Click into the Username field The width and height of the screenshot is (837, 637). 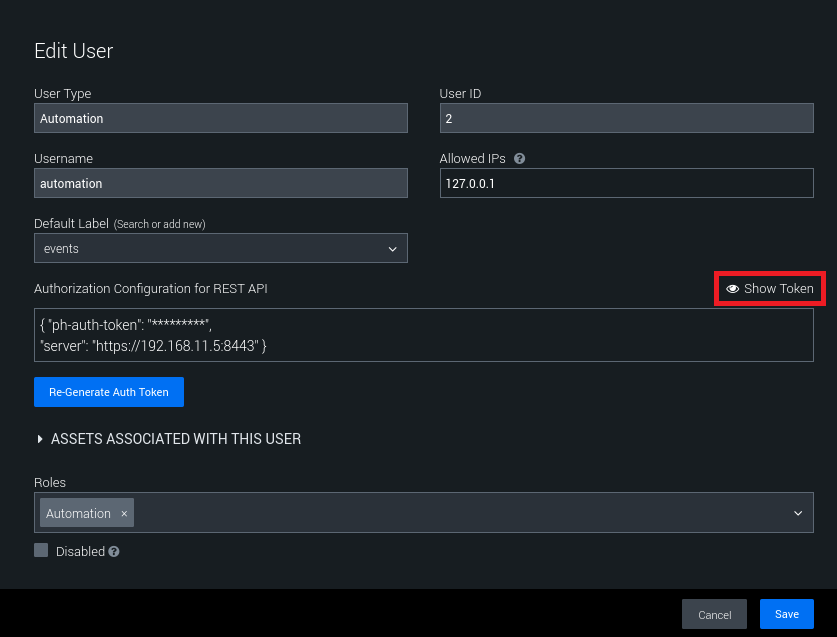click(220, 183)
